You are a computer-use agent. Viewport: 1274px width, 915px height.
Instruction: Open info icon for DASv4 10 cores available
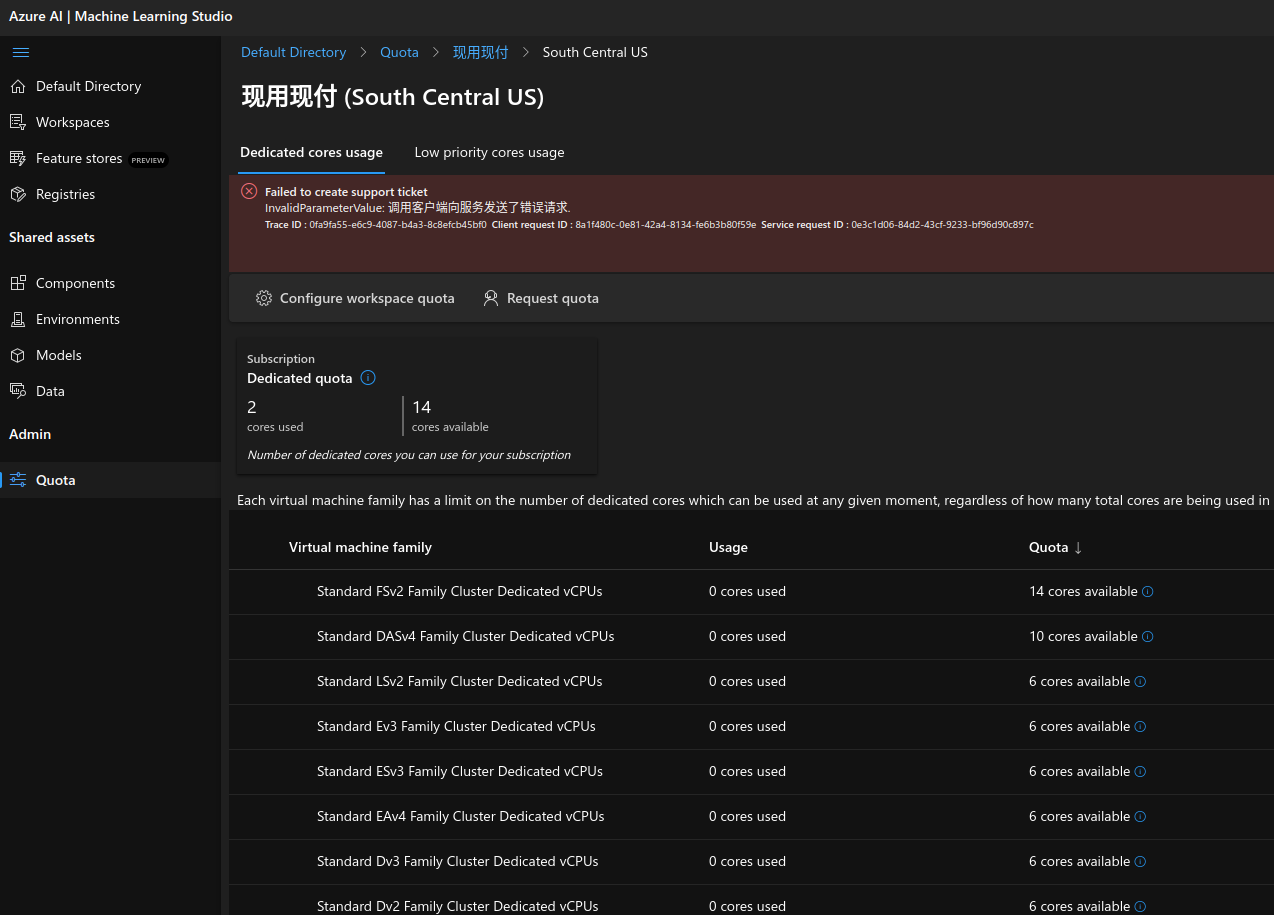pos(1148,637)
